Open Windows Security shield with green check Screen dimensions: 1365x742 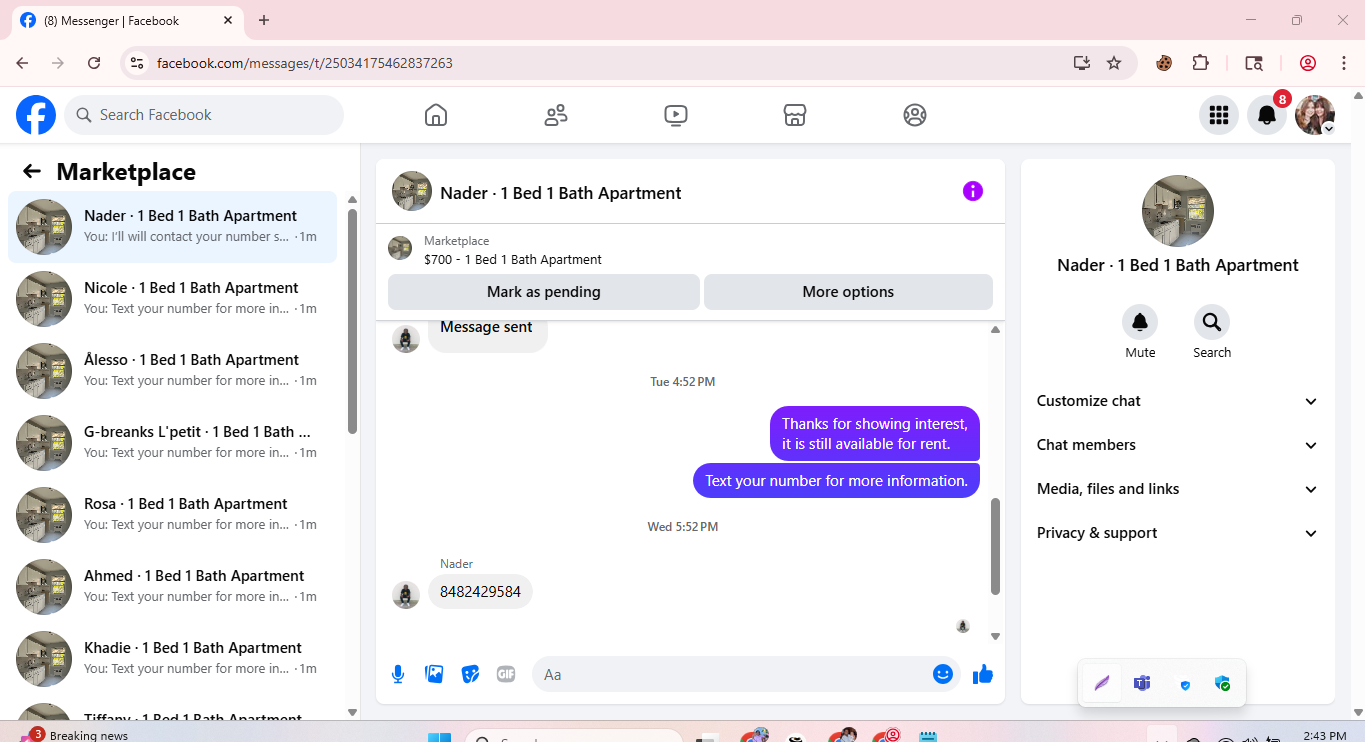click(1222, 683)
